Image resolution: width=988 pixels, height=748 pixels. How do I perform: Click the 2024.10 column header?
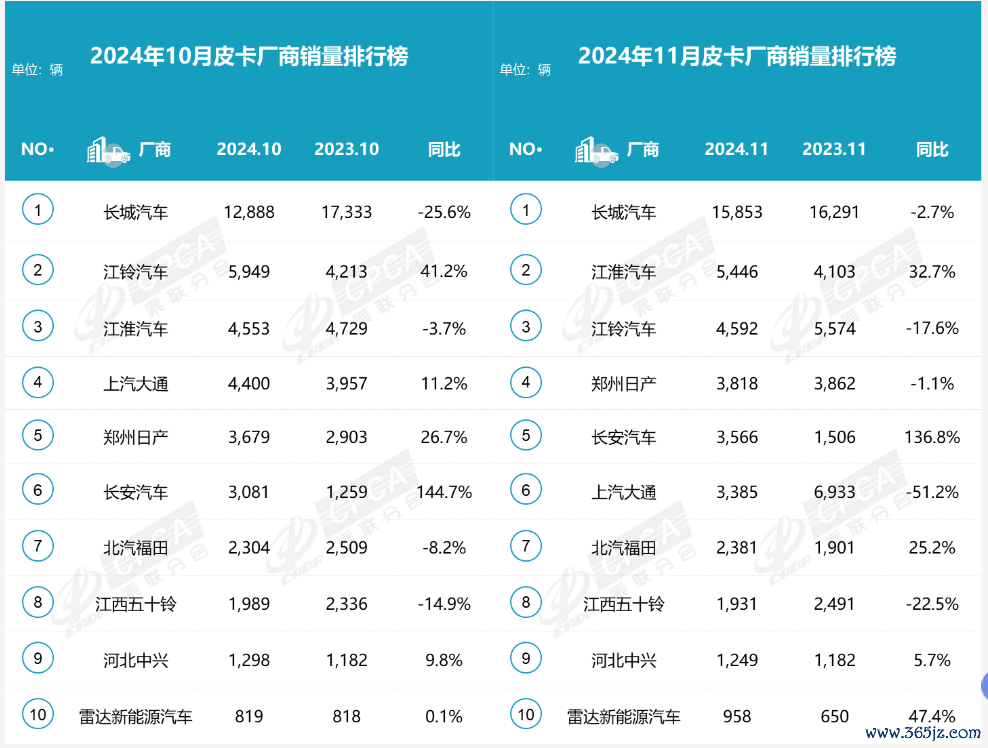pos(249,149)
